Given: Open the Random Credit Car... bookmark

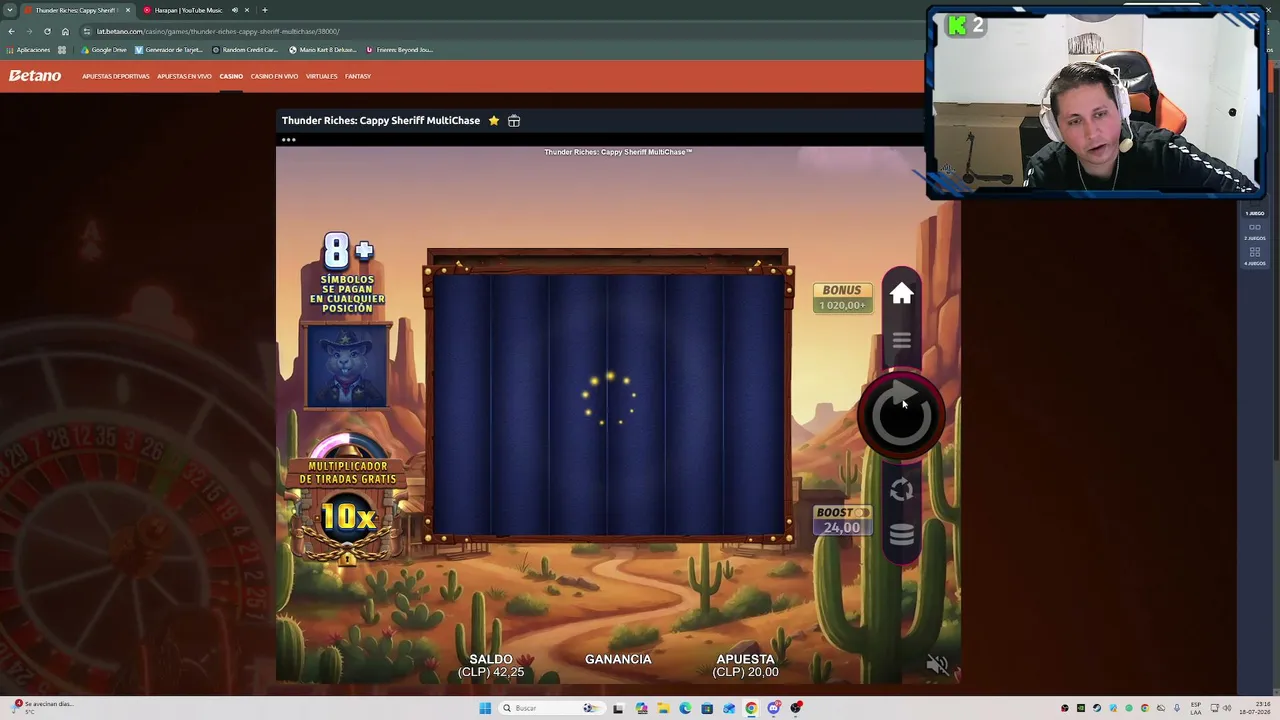Looking at the screenshot, I should 245,50.
